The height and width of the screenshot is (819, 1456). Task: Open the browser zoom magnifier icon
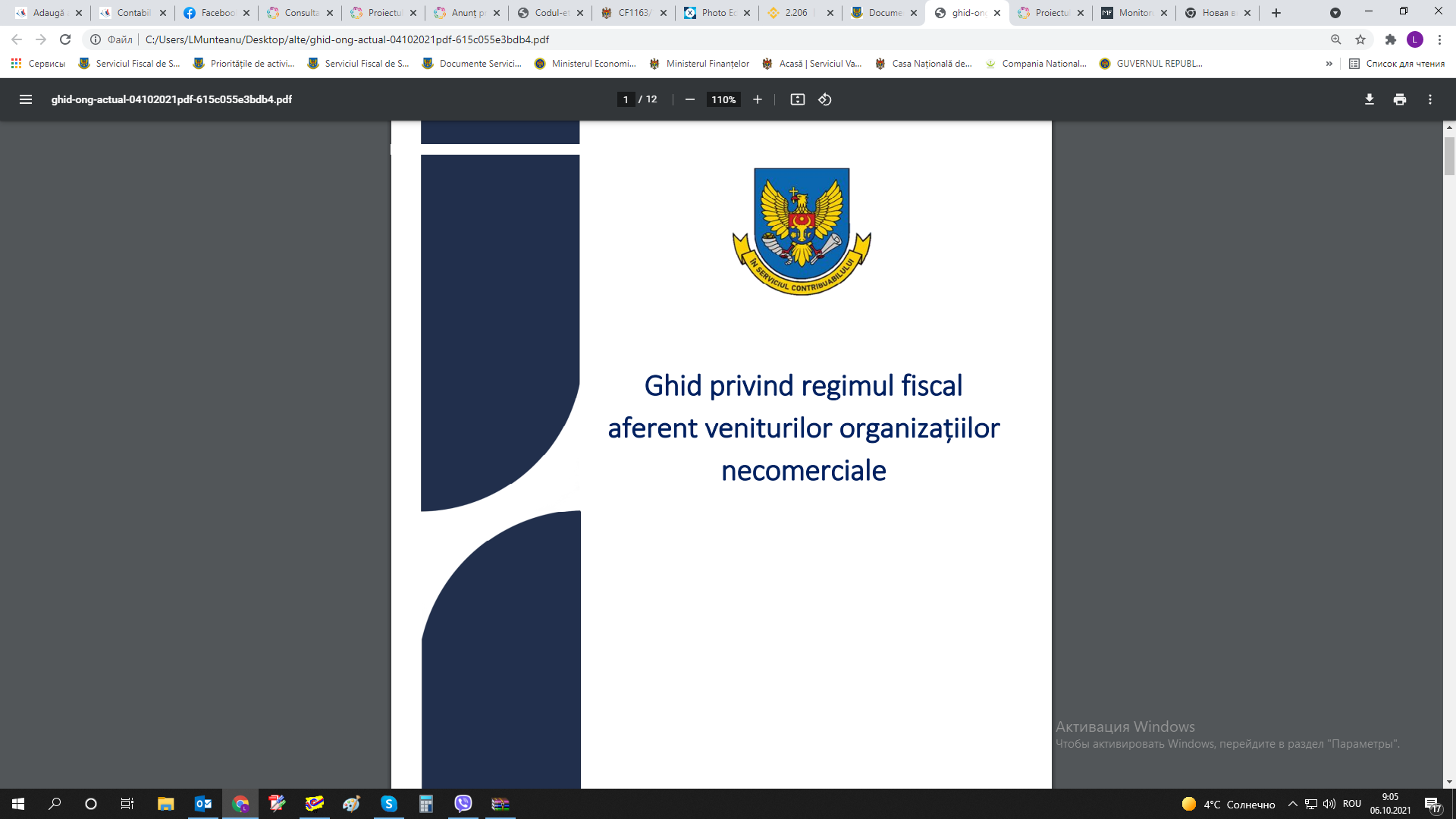[x=1336, y=39]
